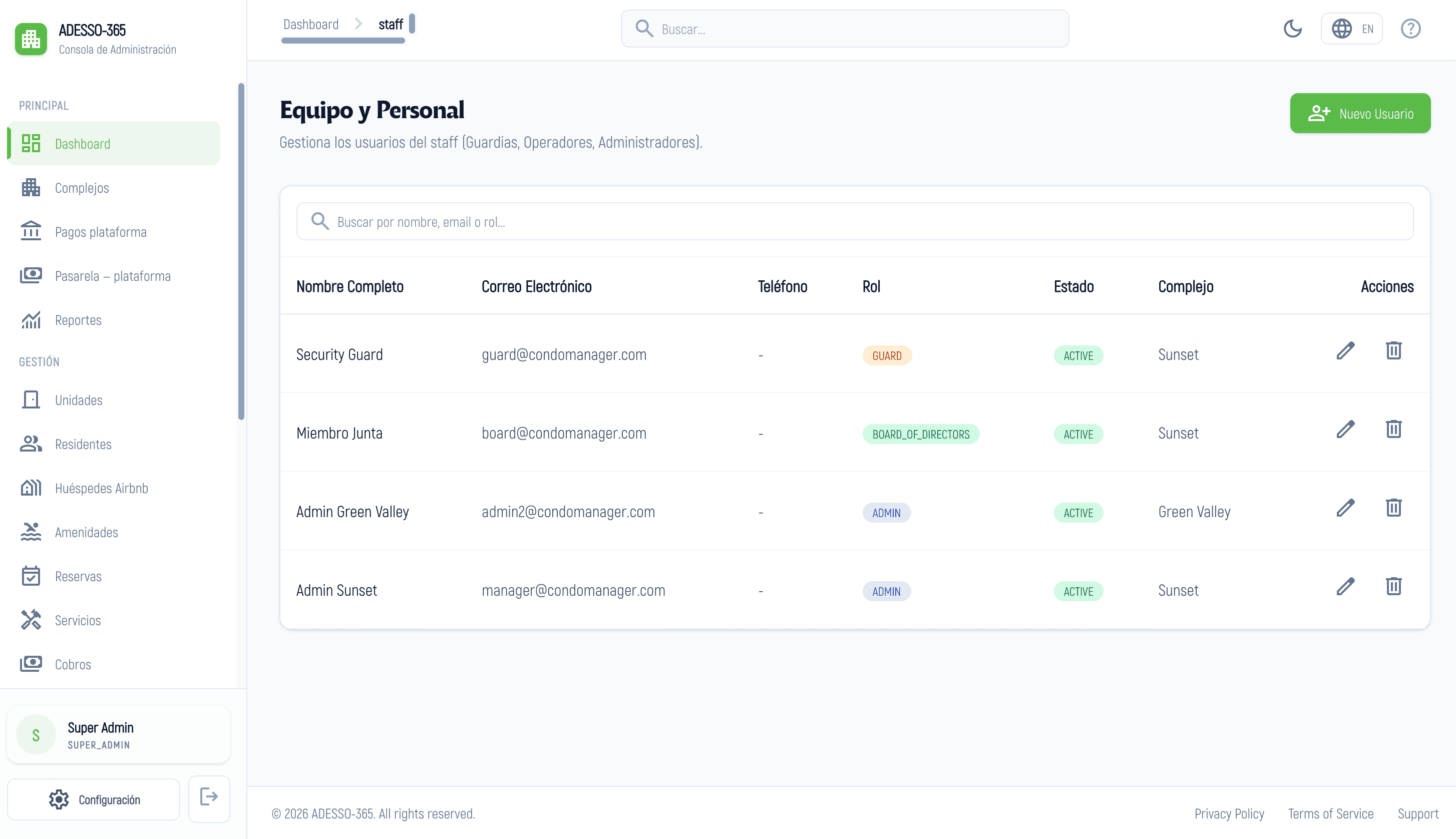The image size is (1456, 839).
Task: Click the Complejo column header
Action: pos(1186,286)
